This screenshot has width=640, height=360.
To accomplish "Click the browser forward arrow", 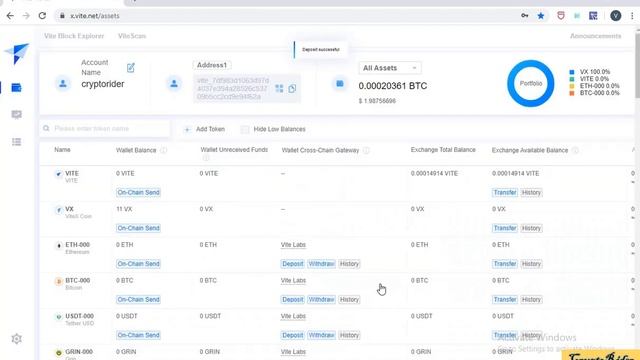I will click(26, 16).
